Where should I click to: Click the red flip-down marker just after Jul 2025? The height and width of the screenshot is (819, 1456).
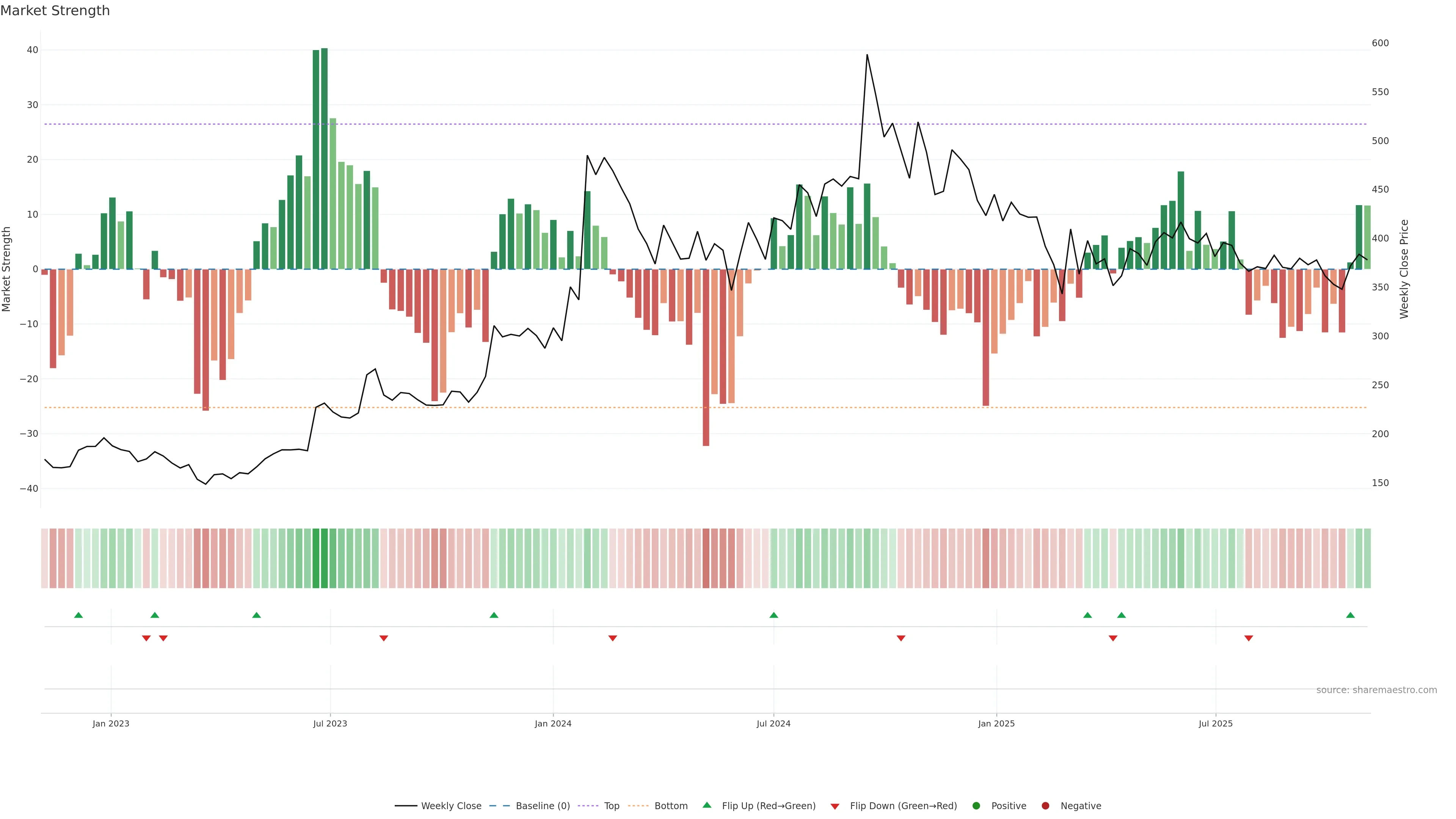1249,638
